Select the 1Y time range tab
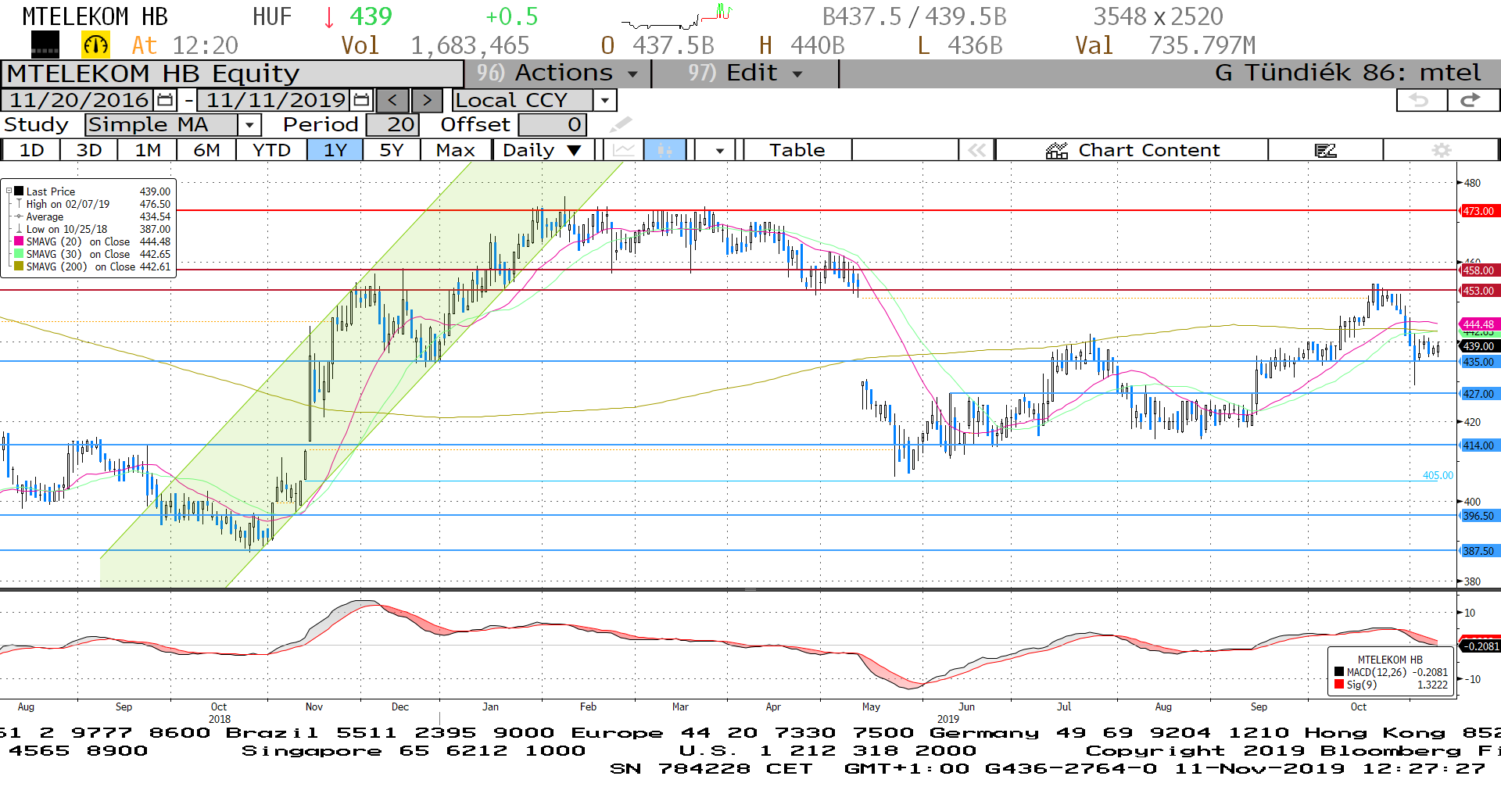 point(335,150)
